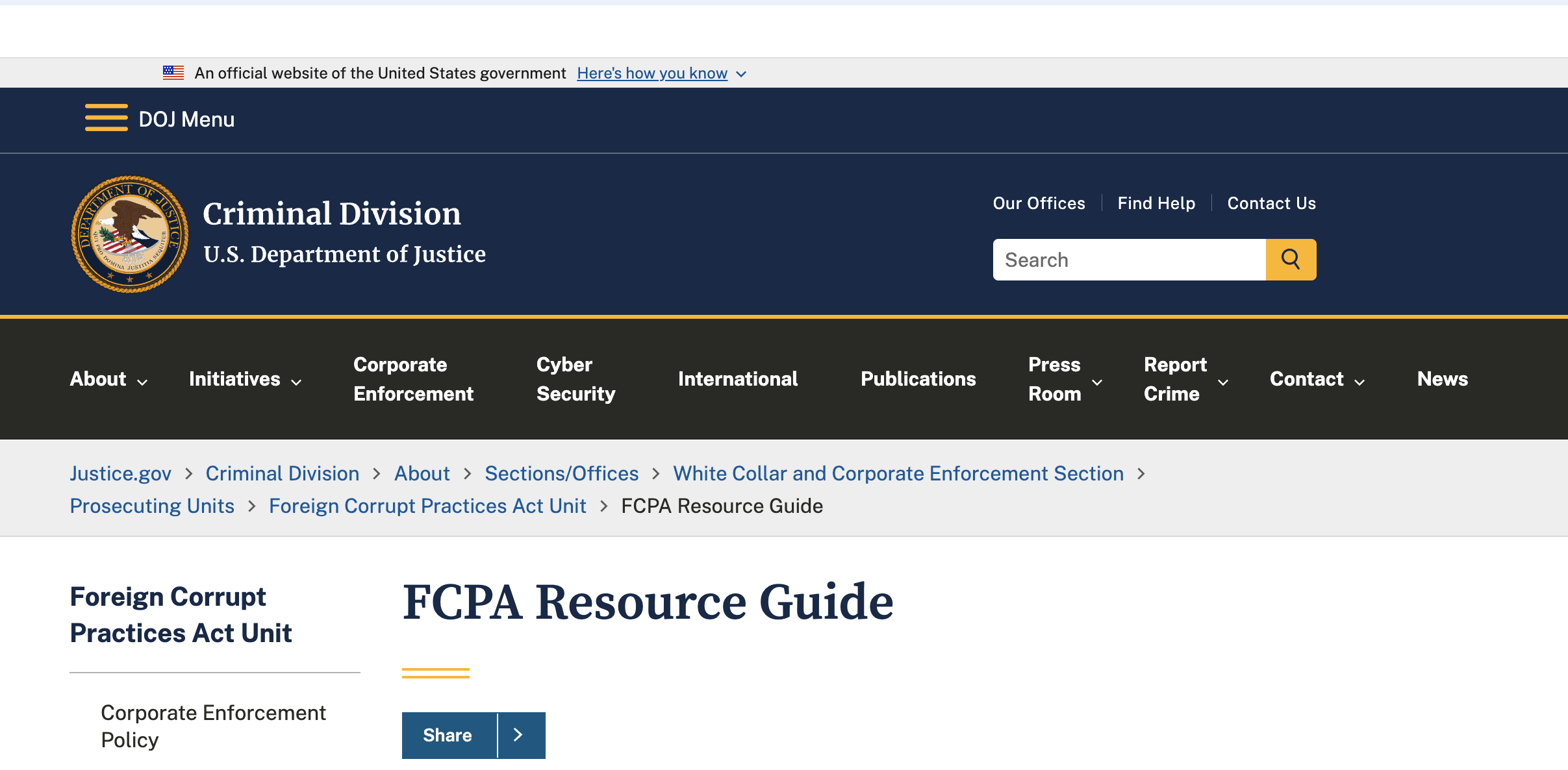Click the Foreign Corrupt Practices Act Unit sidebar heading

pyautogui.click(x=181, y=614)
